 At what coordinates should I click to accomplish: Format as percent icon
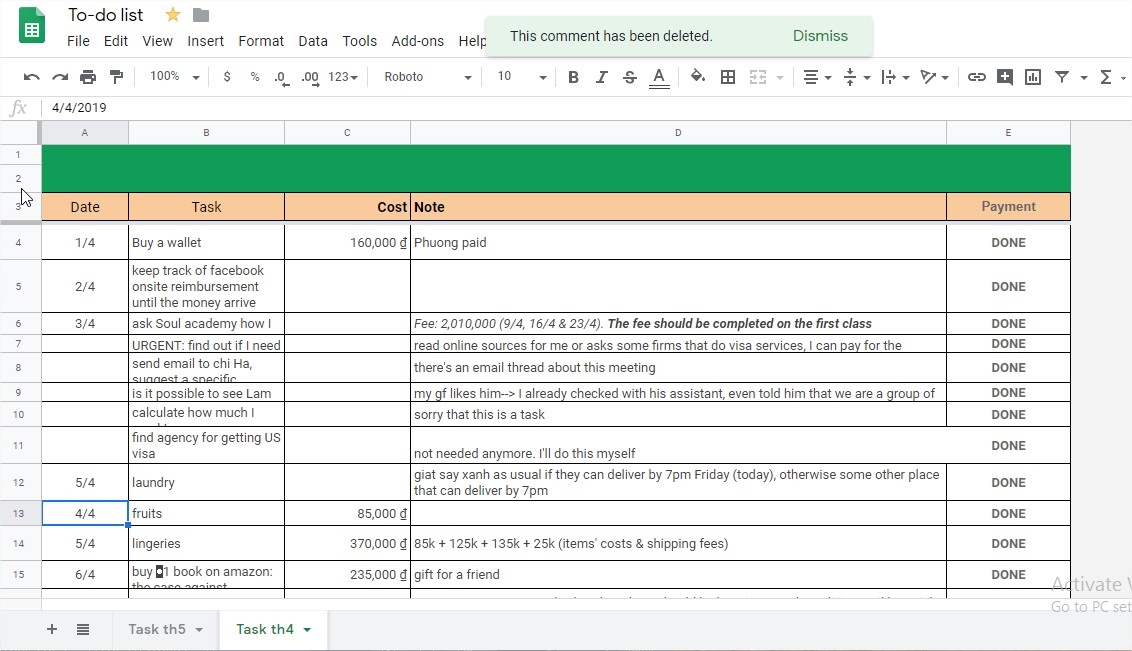click(x=255, y=77)
